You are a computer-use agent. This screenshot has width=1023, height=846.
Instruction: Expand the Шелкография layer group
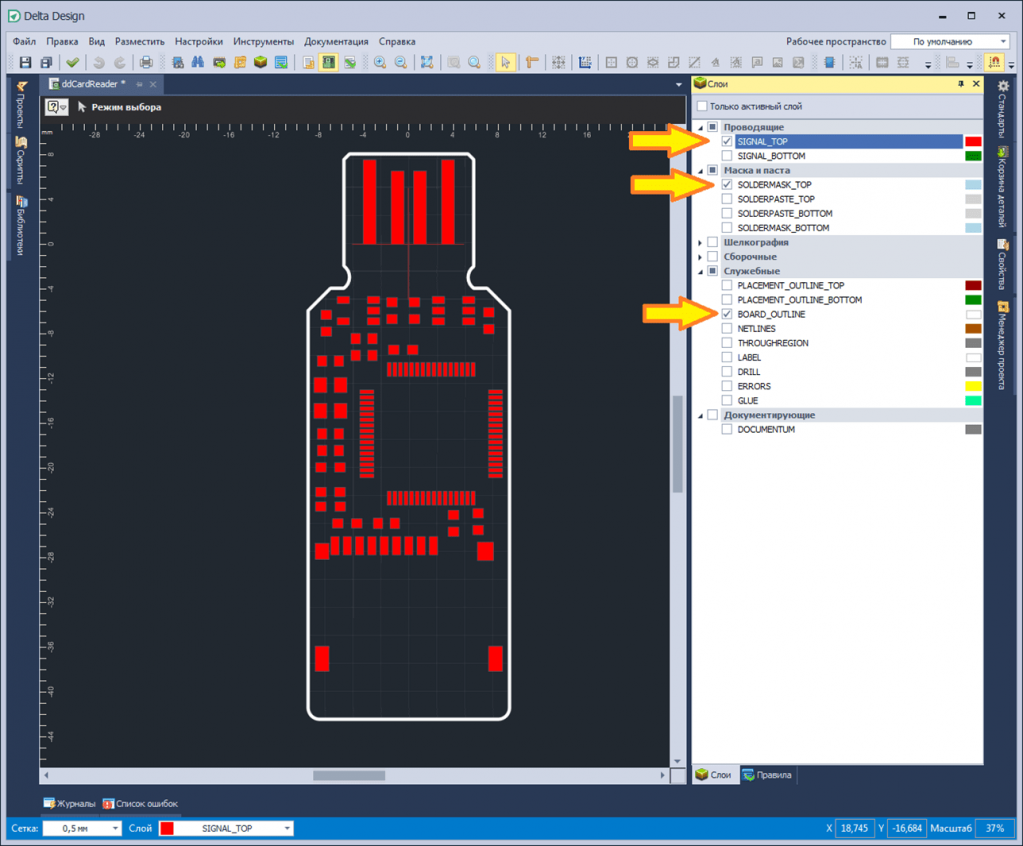[x=701, y=243]
